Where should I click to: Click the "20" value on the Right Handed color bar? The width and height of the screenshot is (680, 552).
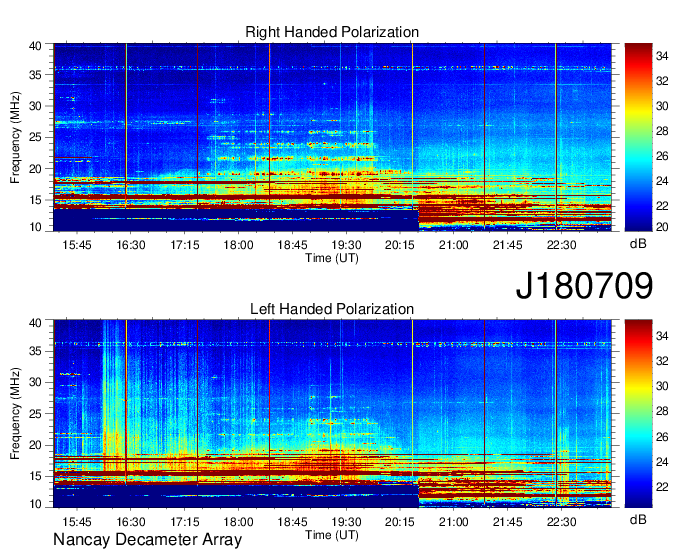pyautogui.click(x=662, y=227)
